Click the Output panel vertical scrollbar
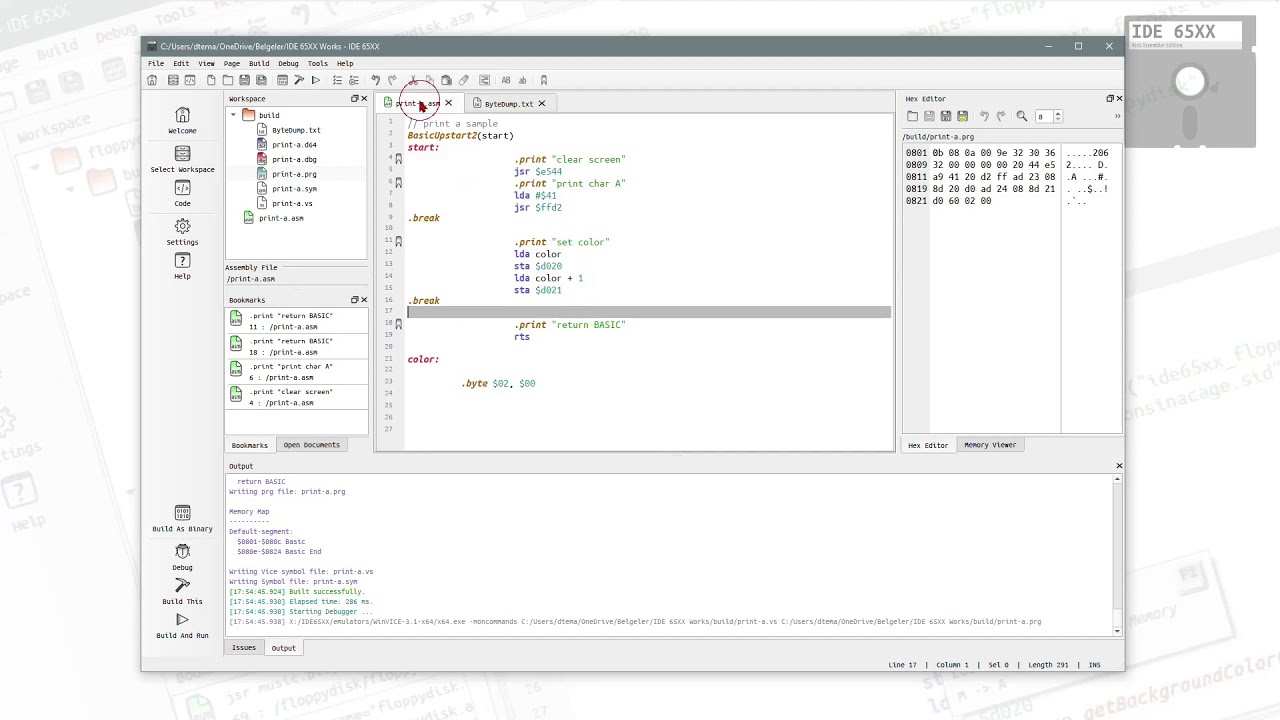The width and height of the screenshot is (1280, 720). tap(1117, 553)
